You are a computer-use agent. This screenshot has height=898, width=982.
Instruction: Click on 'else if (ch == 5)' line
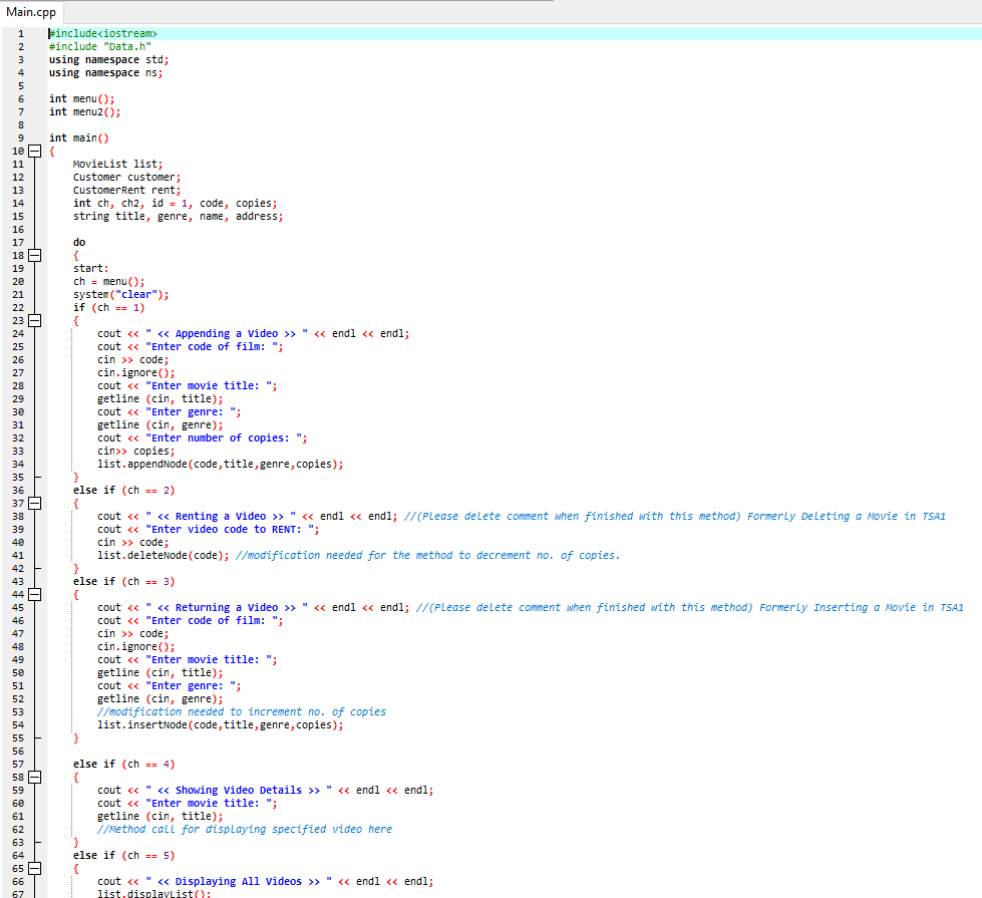point(124,855)
